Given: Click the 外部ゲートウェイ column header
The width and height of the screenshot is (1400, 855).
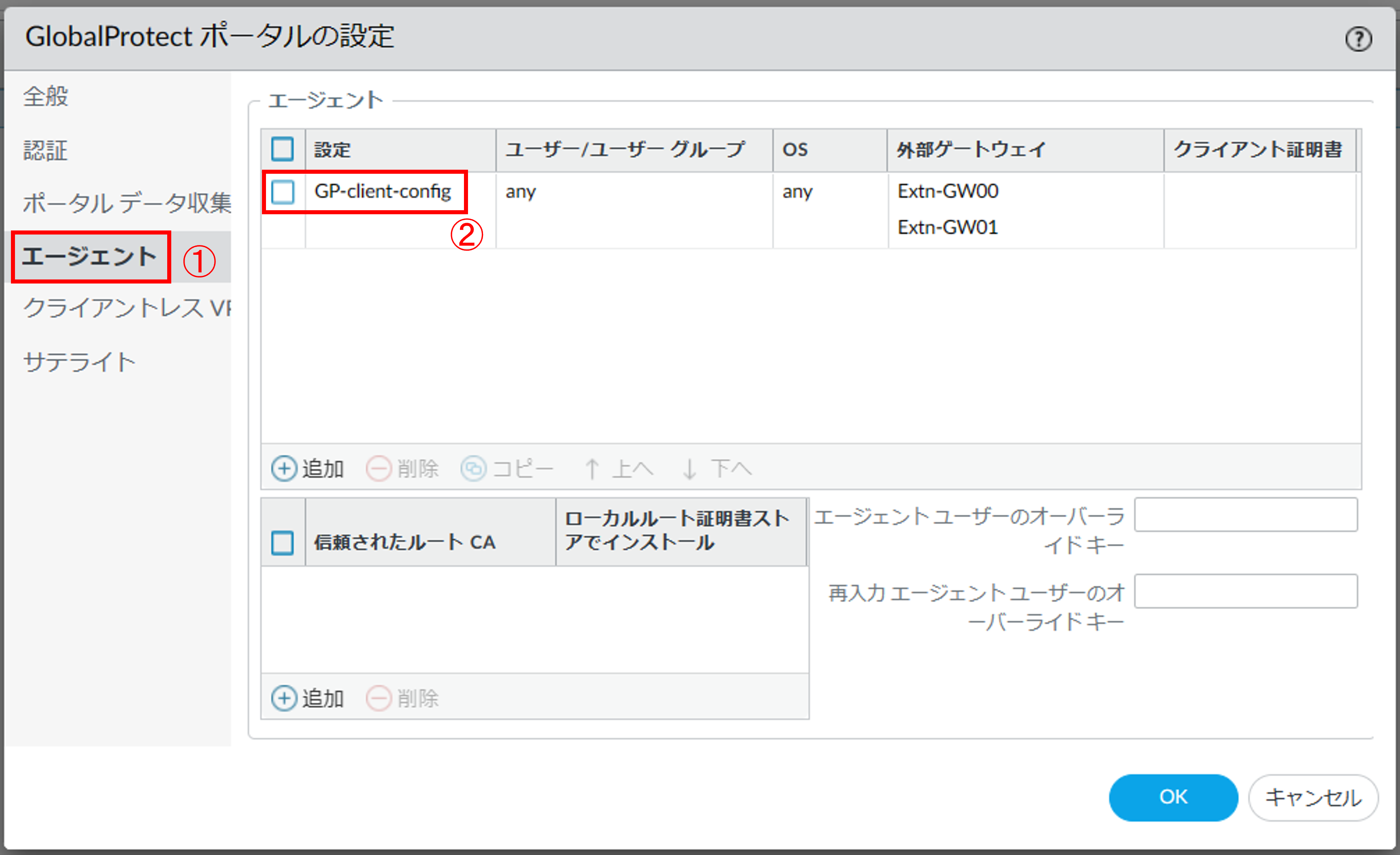Looking at the screenshot, I should 970,149.
